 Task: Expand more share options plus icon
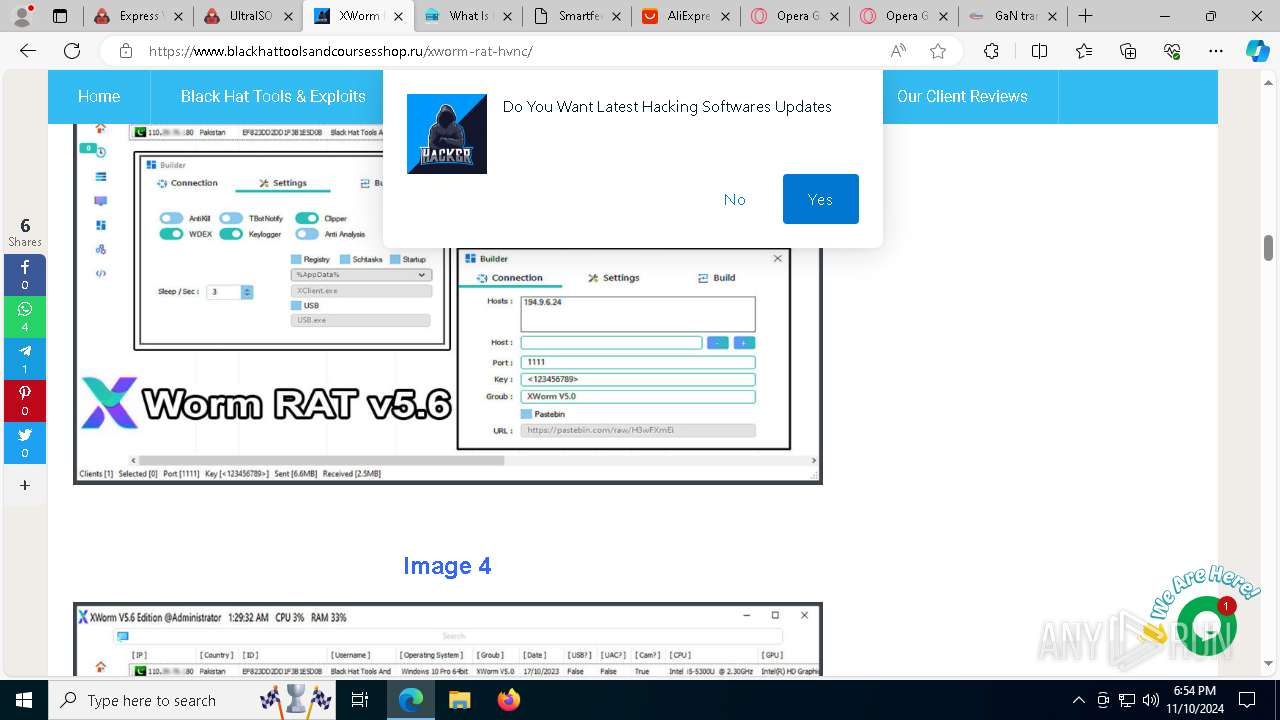(x=25, y=485)
